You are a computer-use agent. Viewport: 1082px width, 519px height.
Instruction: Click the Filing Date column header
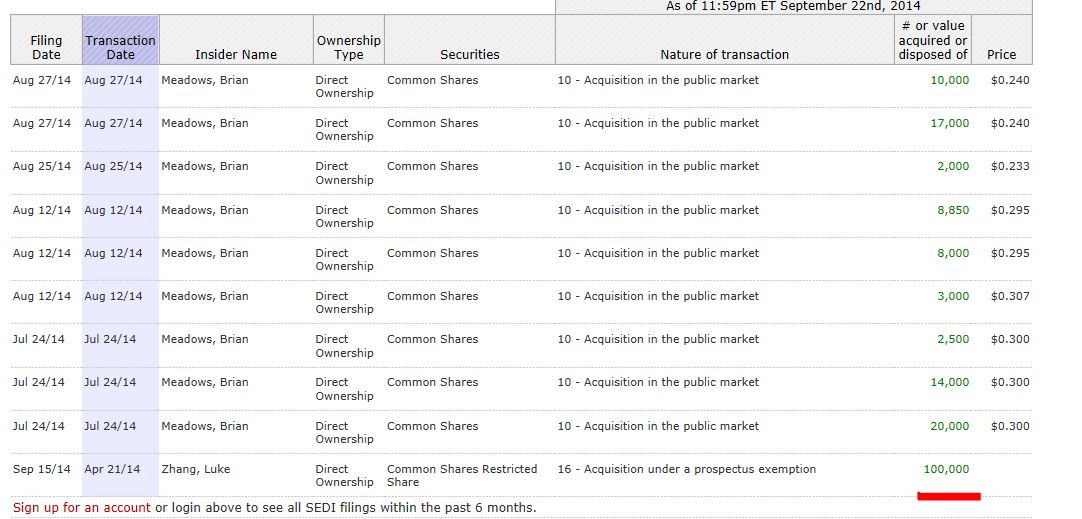(46, 47)
